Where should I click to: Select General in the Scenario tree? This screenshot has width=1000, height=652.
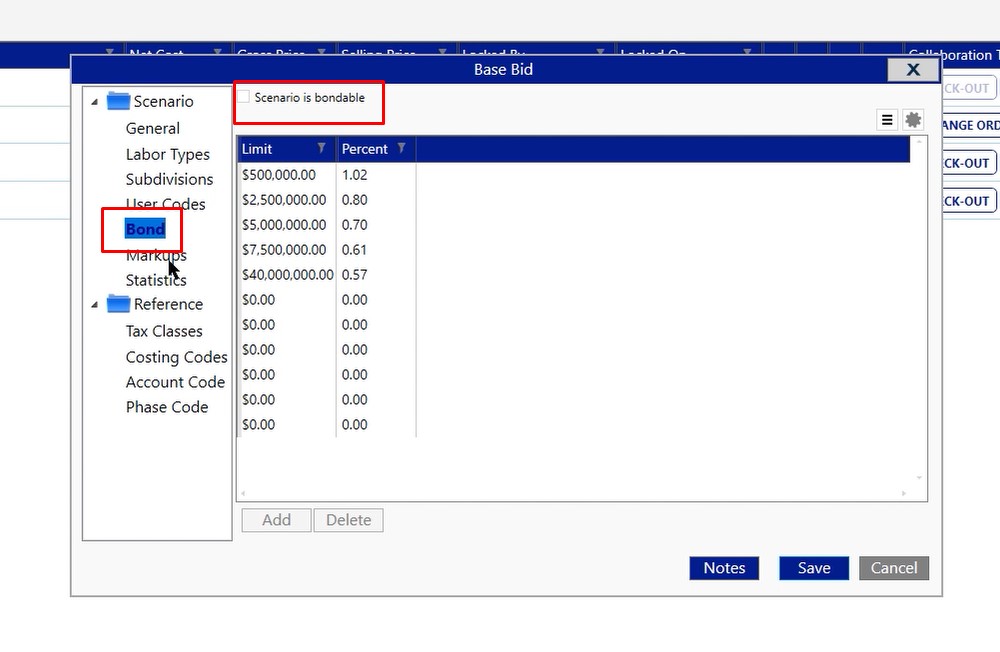point(153,128)
